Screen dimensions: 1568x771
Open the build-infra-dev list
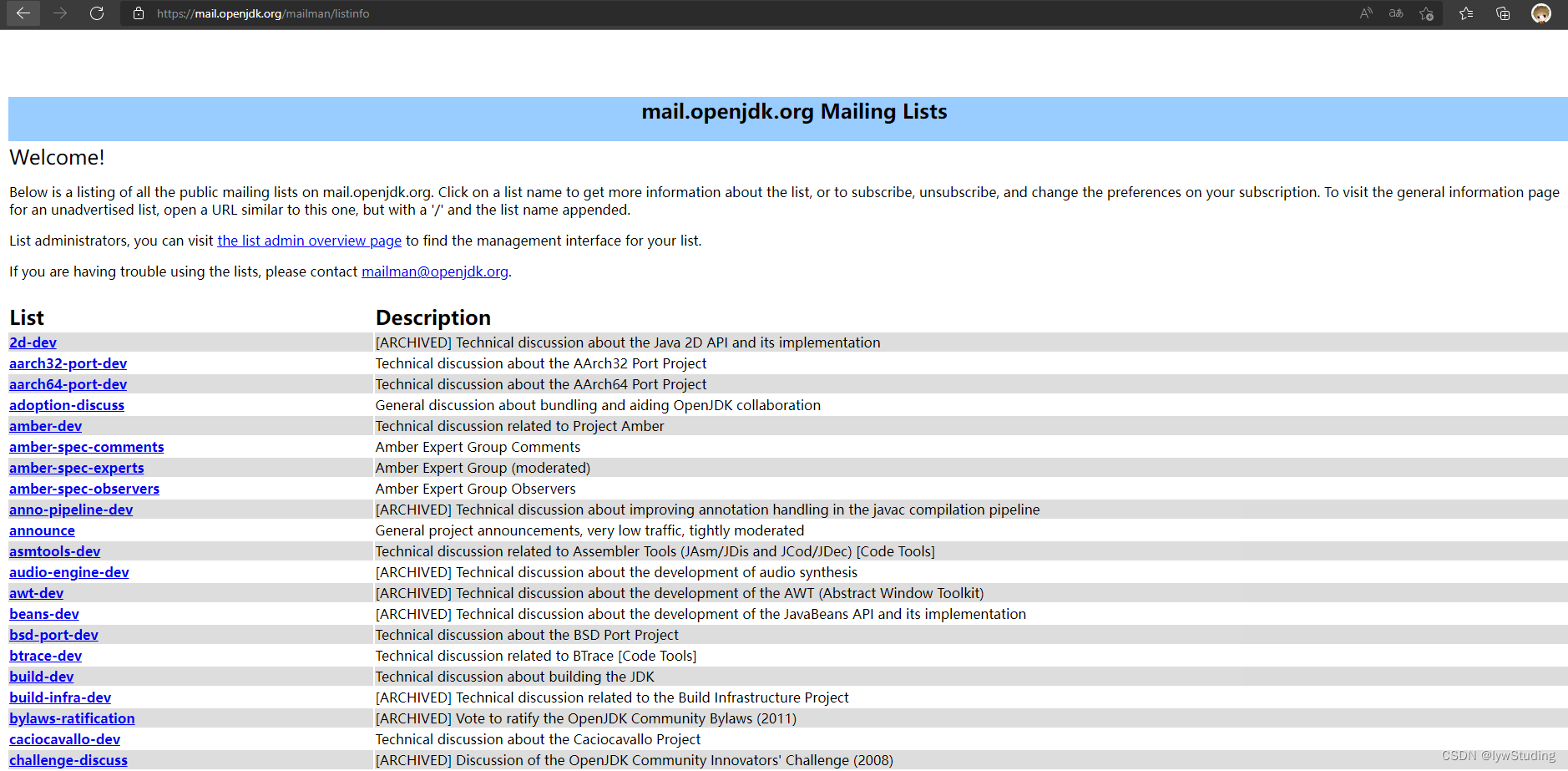coord(60,697)
